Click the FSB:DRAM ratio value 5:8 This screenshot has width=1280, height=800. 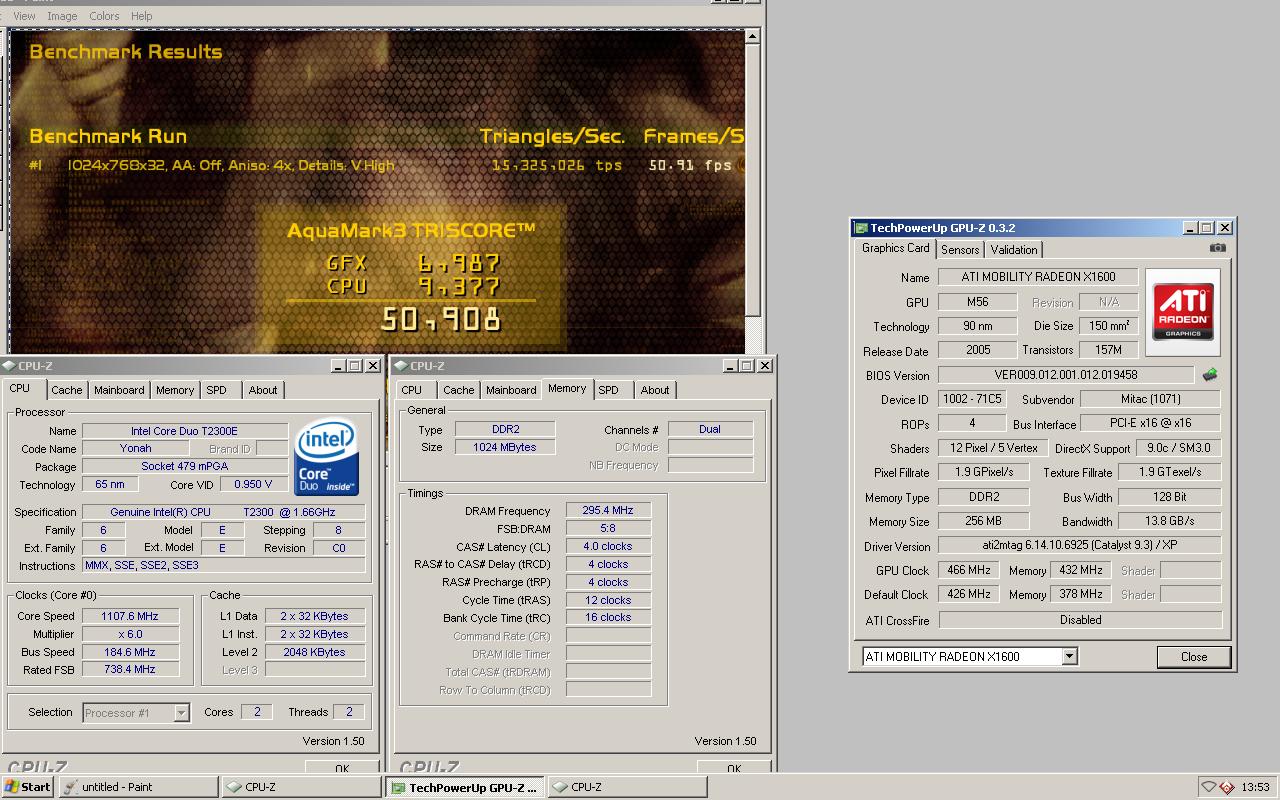click(x=608, y=529)
